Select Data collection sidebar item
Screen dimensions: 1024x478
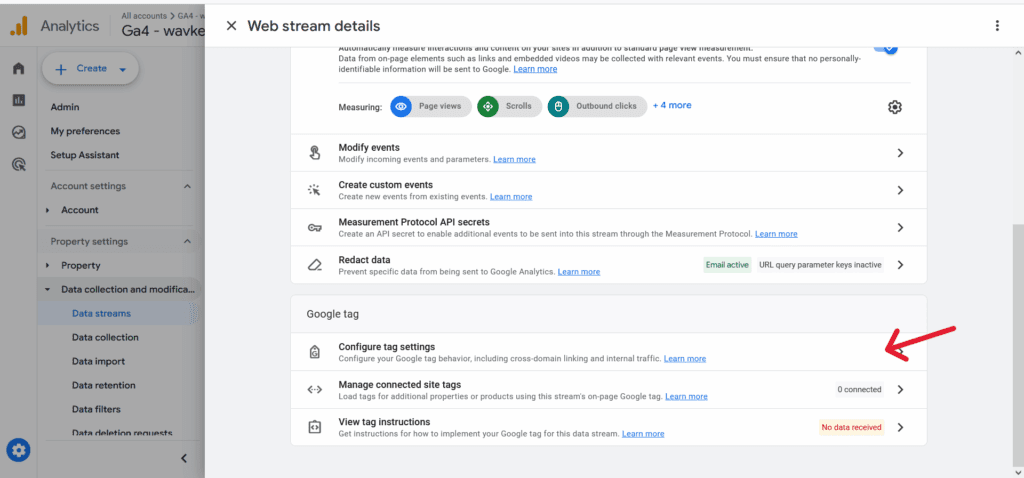coord(105,338)
